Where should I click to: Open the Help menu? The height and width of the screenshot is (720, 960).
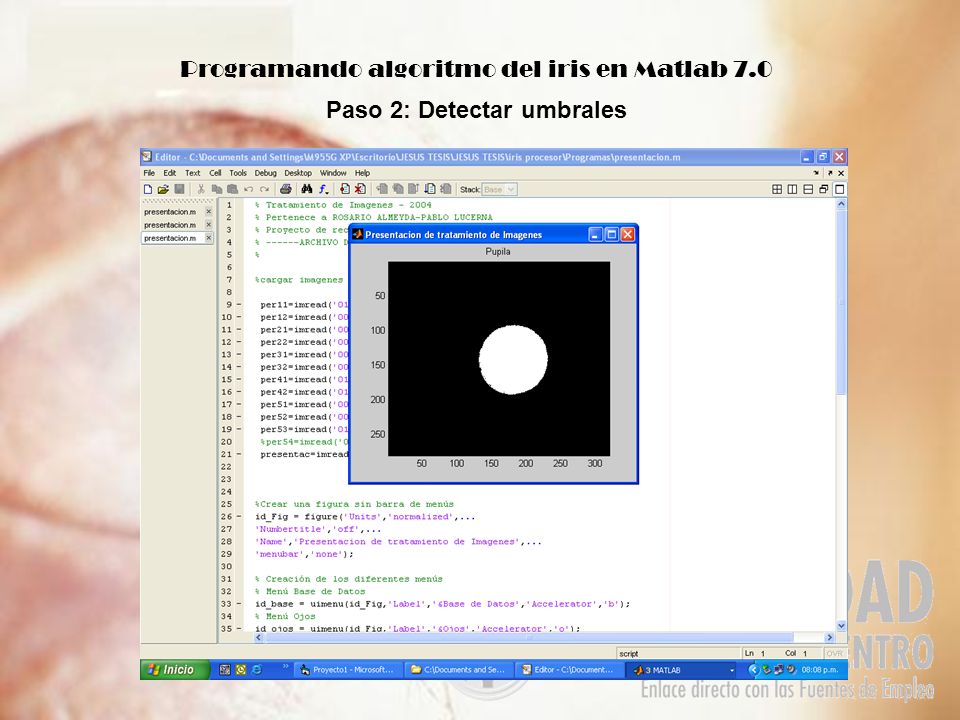(362, 173)
